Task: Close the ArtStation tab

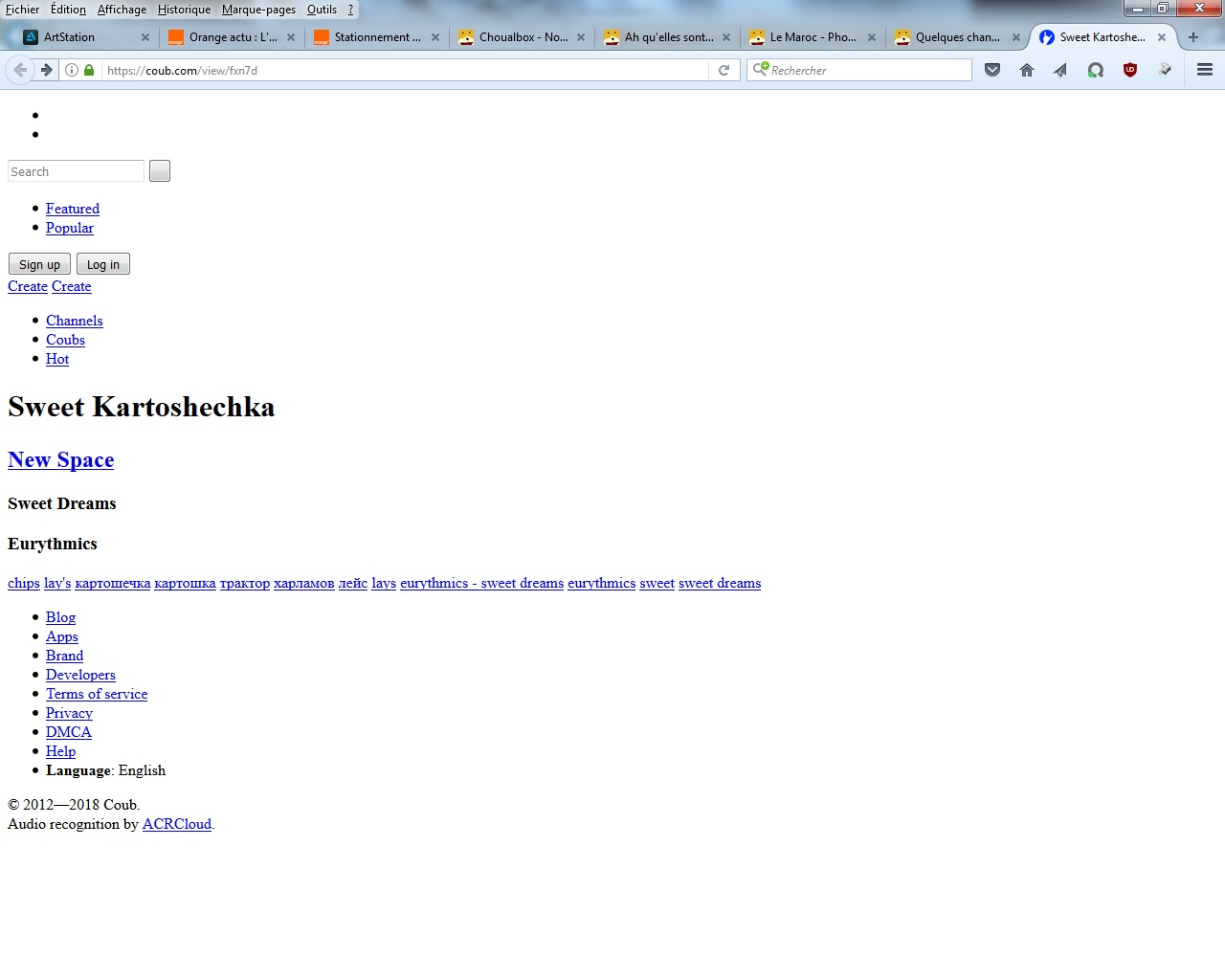Action: coord(145,37)
